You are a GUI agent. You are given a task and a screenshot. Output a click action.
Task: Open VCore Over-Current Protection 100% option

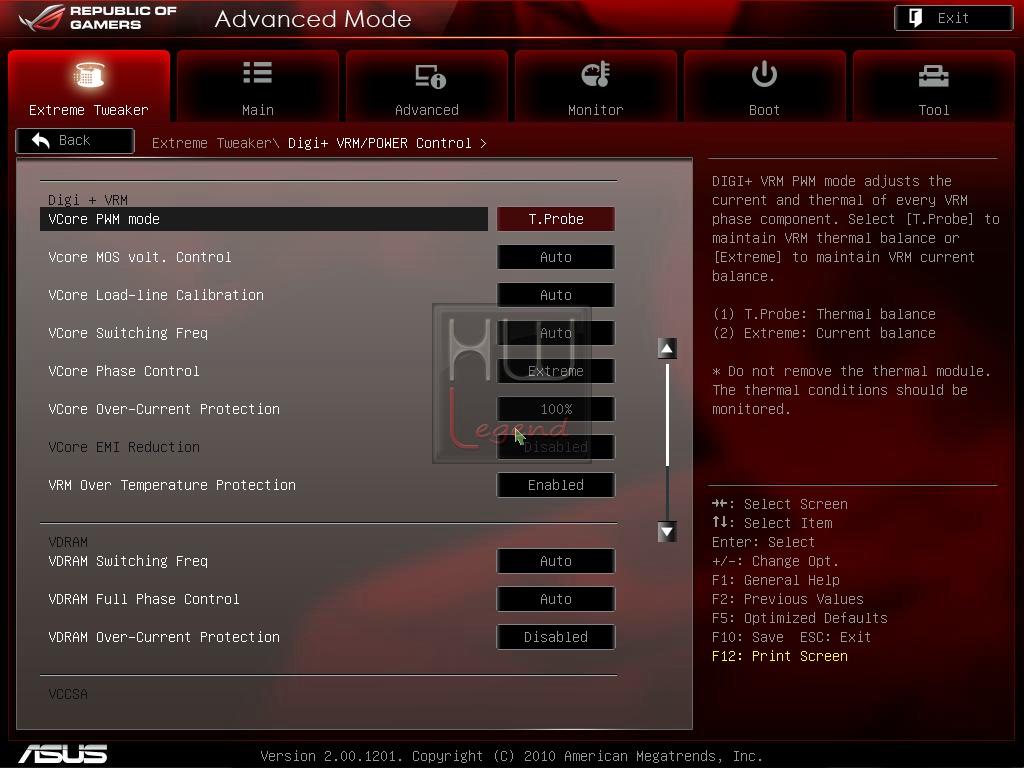(556, 409)
